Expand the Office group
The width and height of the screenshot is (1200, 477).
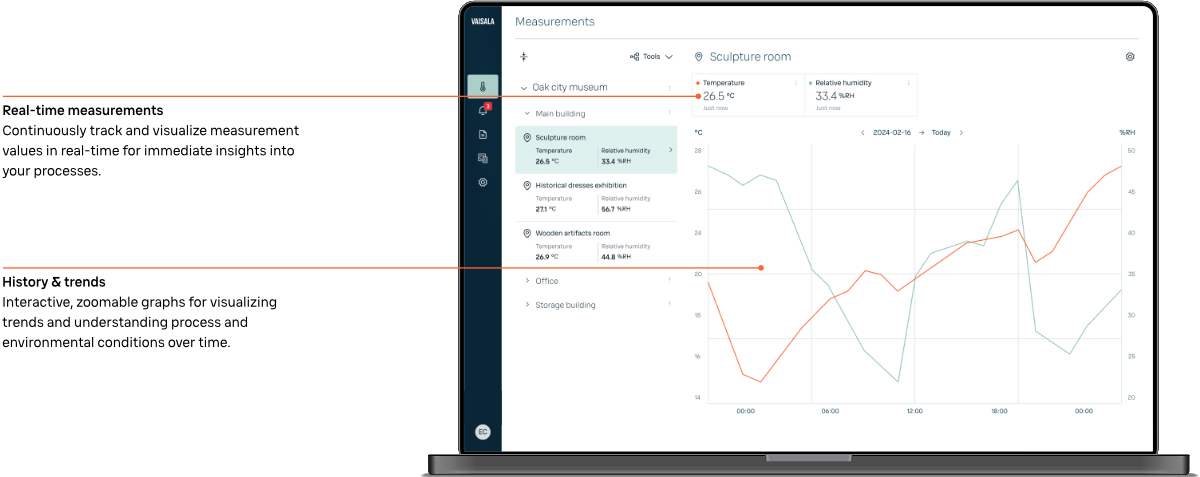(528, 281)
